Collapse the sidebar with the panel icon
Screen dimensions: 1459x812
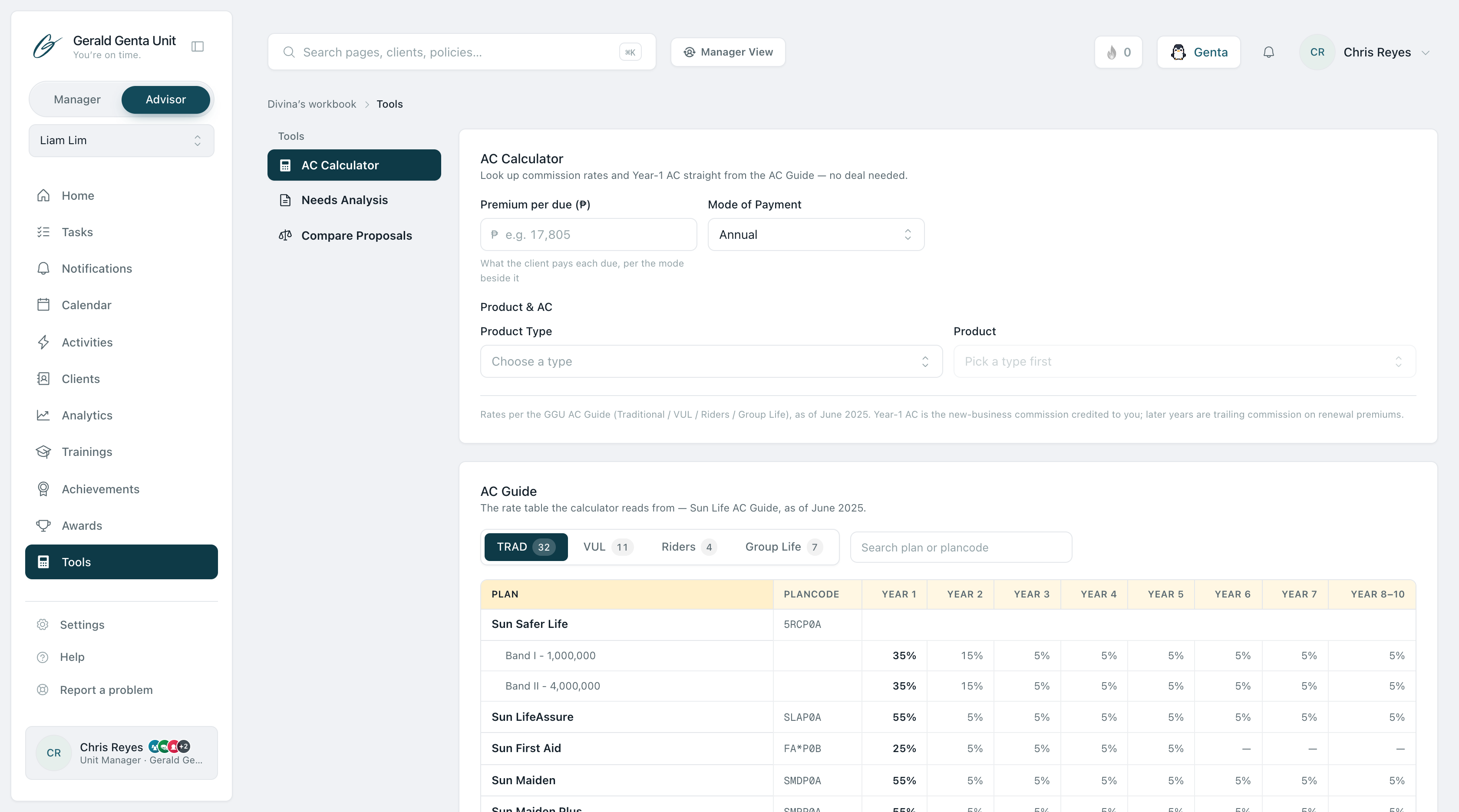(x=198, y=46)
